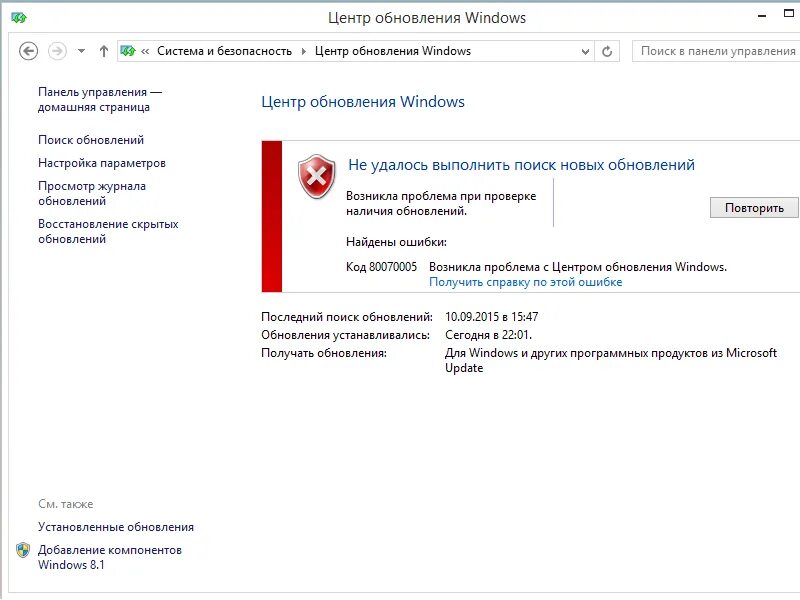Click the title bar Windows Update icon
Screen dimensions: 800x600
point(18,18)
